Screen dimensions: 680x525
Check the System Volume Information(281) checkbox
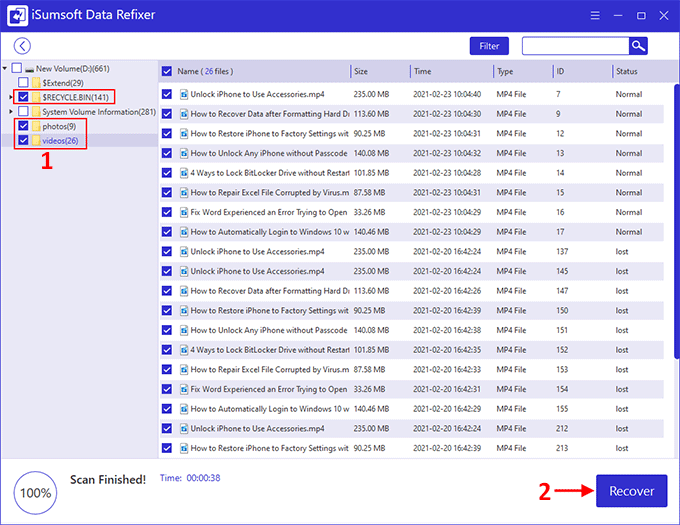tap(23, 111)
